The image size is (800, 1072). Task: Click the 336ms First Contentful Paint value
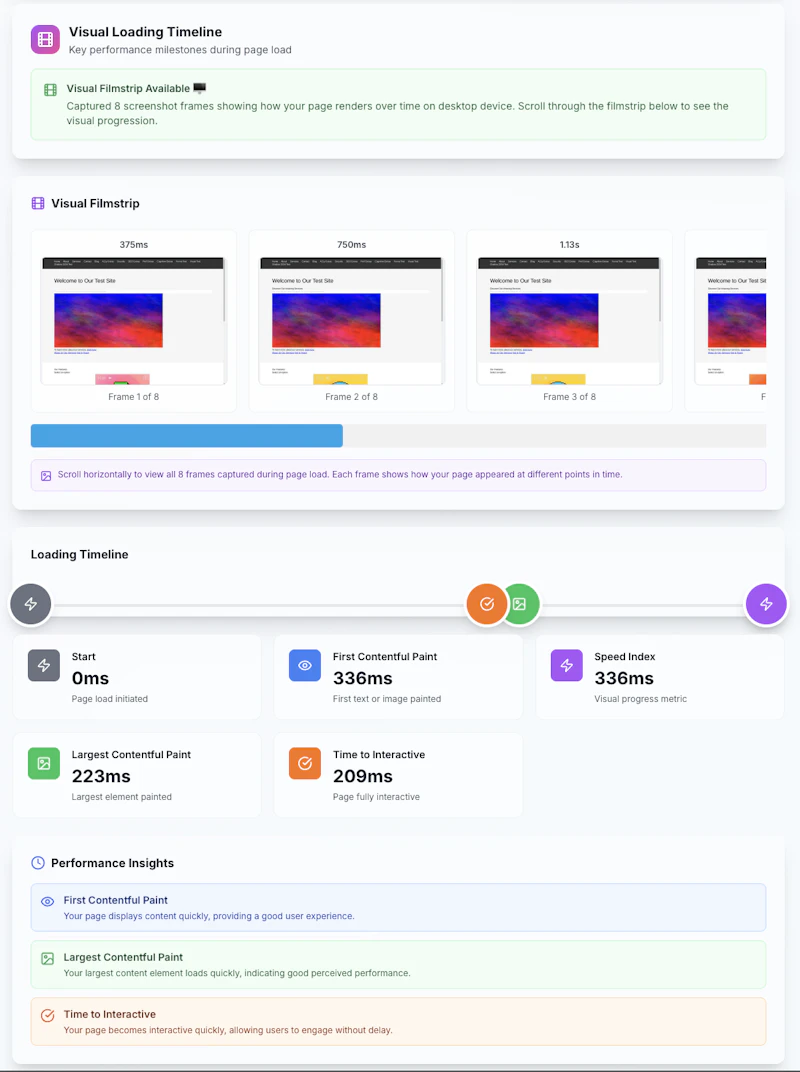(362, 678)
